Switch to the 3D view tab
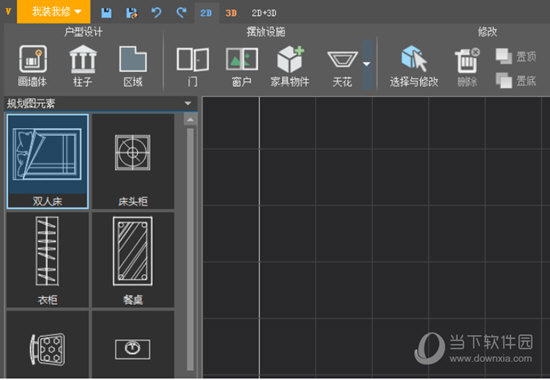The image size is (550, 380). tap(231, 13)
